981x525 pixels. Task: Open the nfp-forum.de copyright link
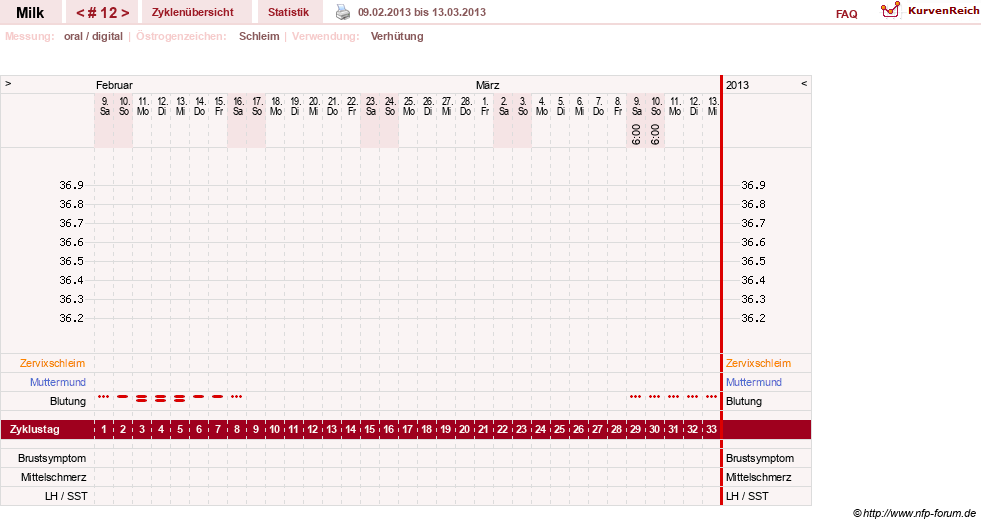pyautogui.click(x=915, y=513)
